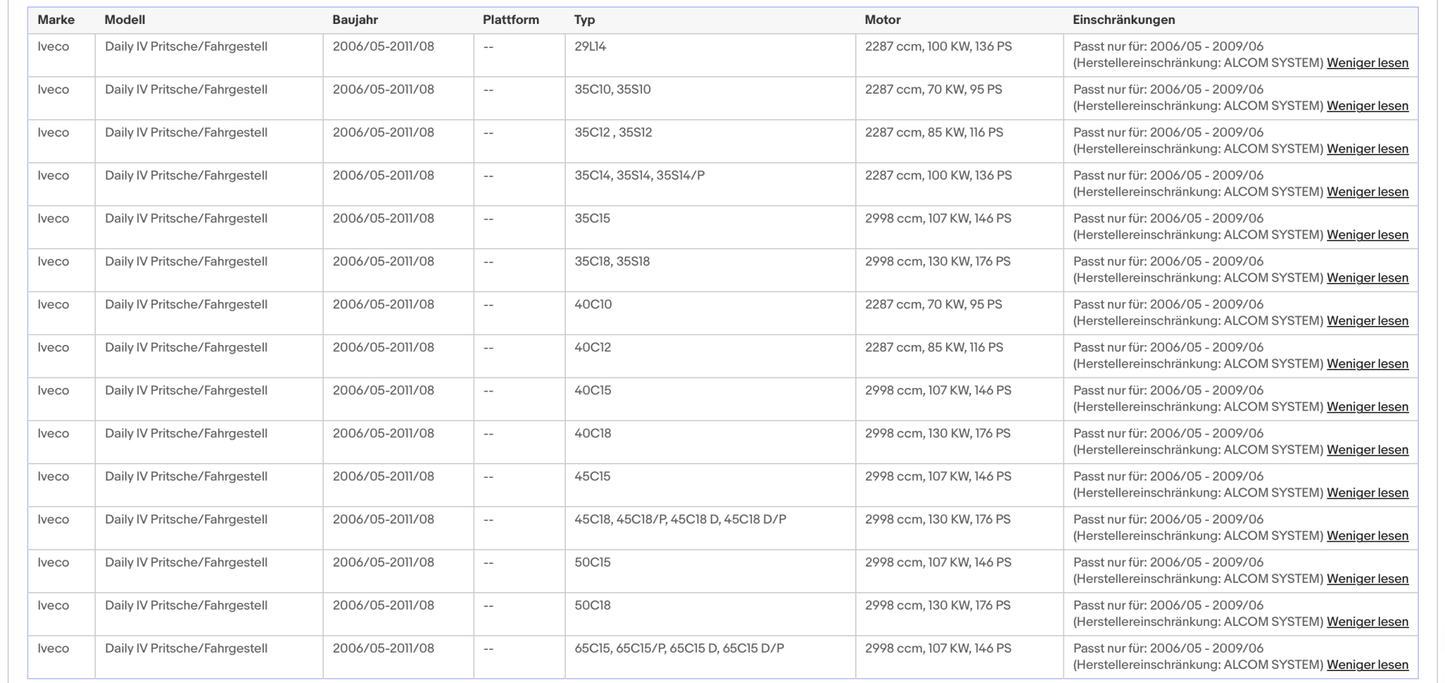
Task: Click Weniger lesen in the 40C10 row
Action: (x=1367, y=321)
